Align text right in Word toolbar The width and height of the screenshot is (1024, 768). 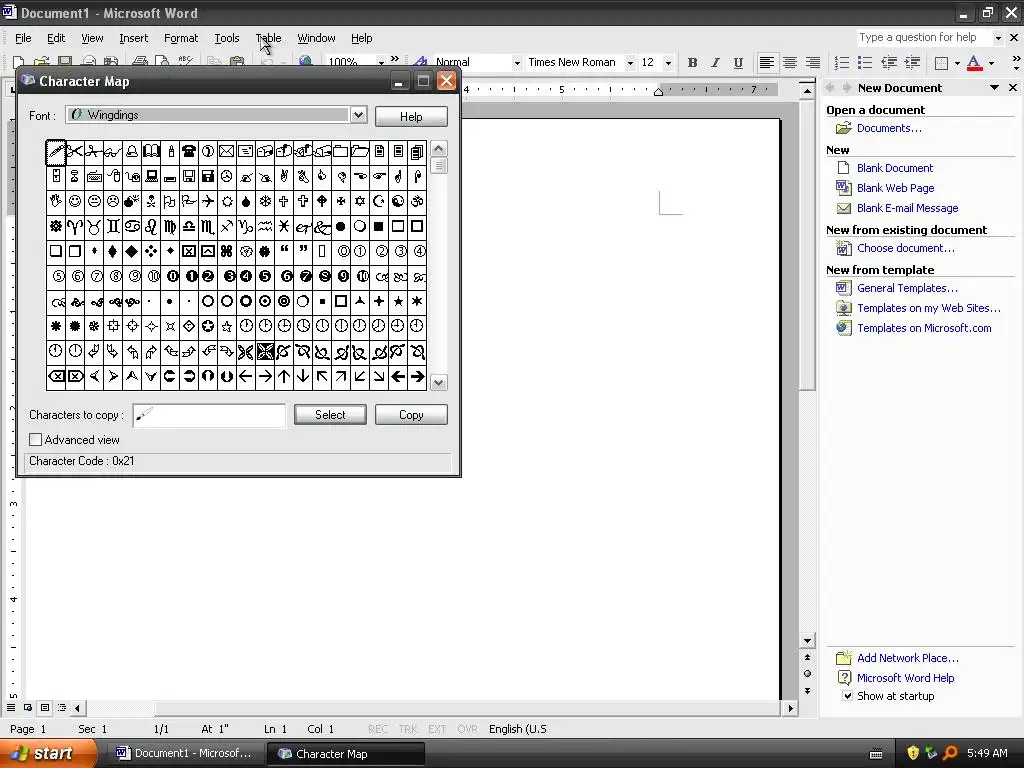pyautogui.click(x=812, y=63)
